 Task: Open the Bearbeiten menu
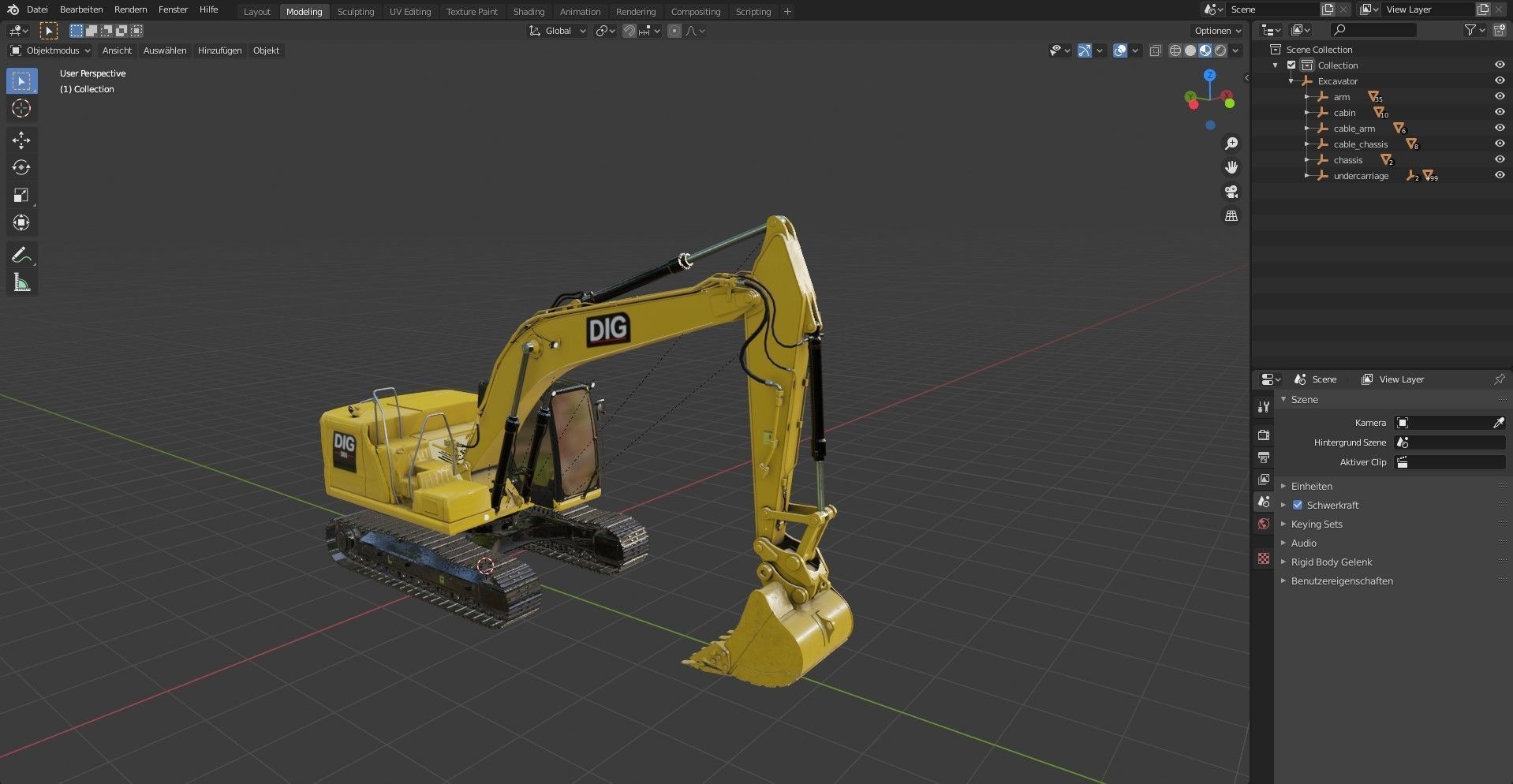81,9
